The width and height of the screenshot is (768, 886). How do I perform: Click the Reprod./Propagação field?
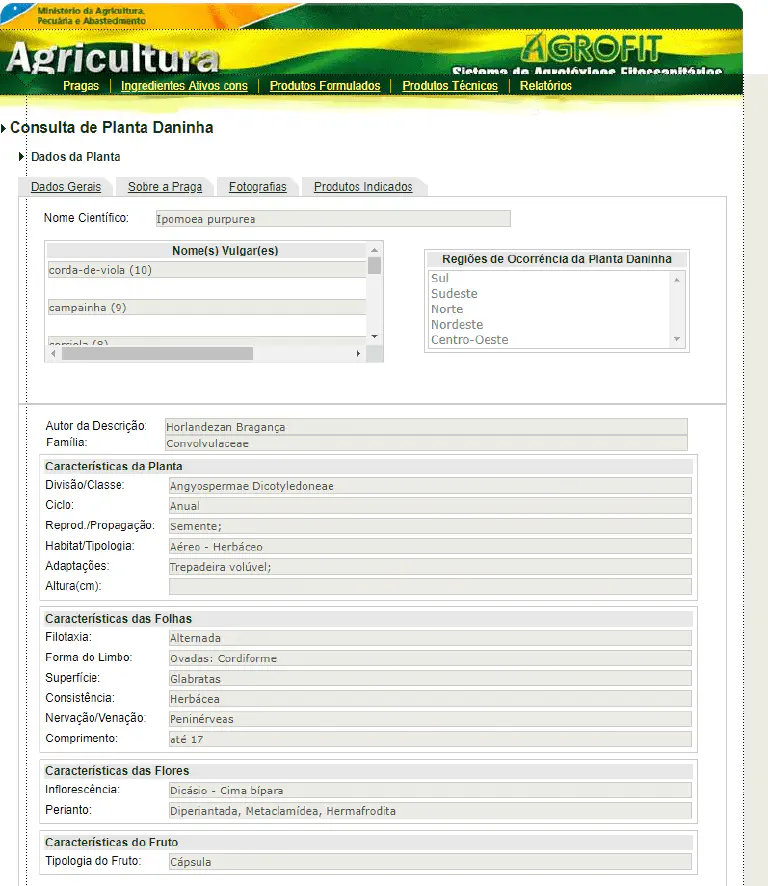click(x=430, y=526)
